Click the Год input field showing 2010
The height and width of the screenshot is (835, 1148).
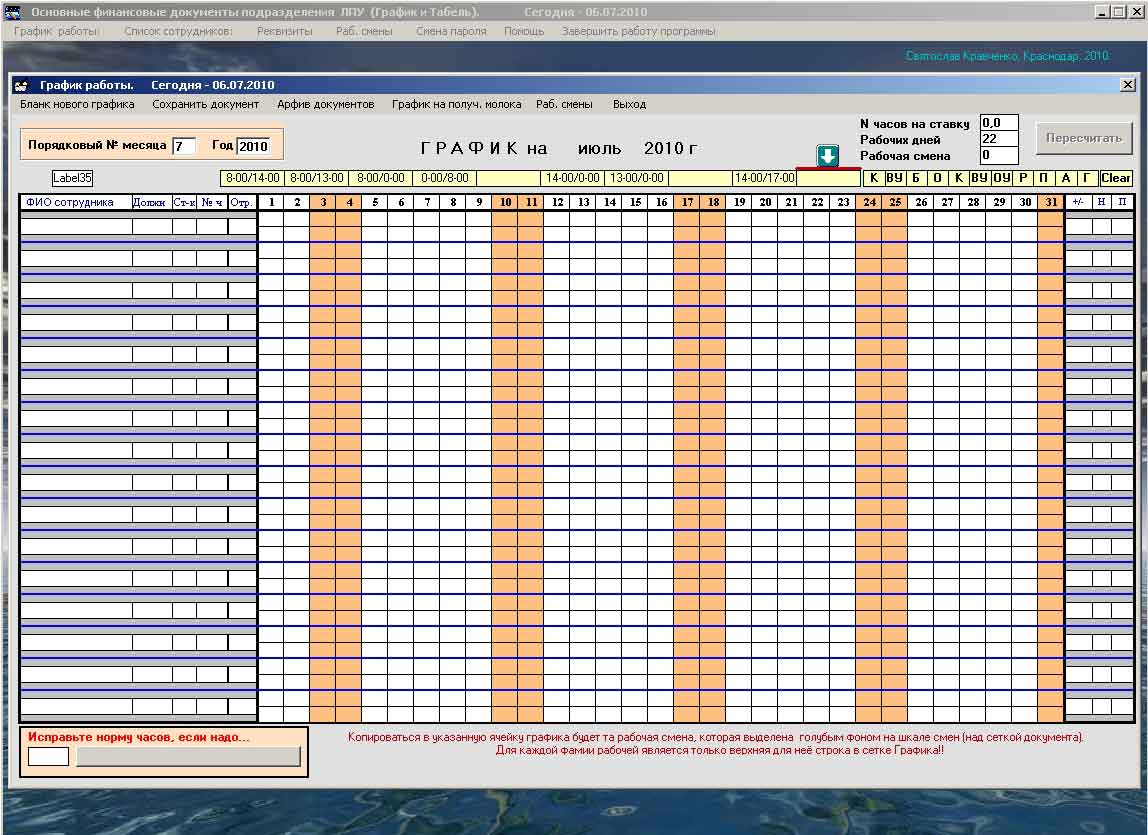coord(253,146)
